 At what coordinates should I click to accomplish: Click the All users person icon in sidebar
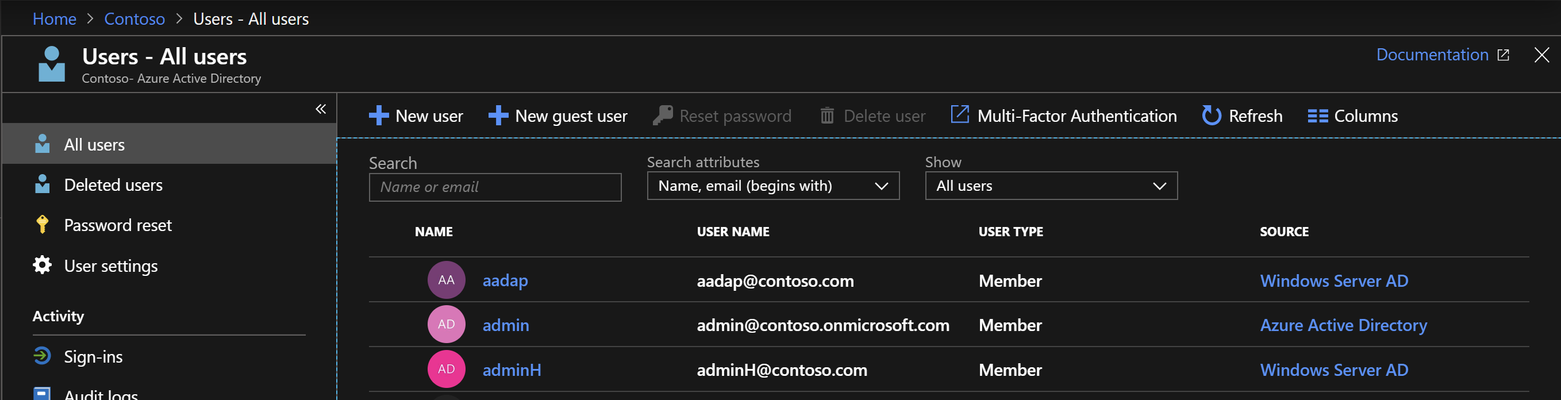[x=42, y=144]
